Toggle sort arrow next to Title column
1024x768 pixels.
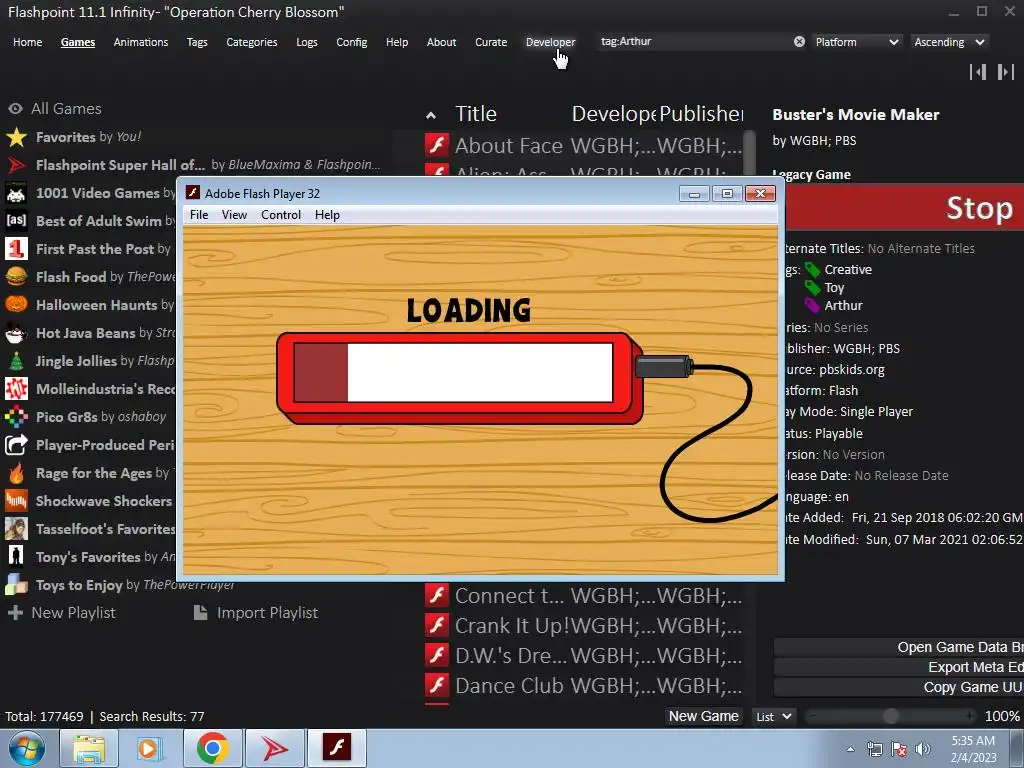pos(431,116)
